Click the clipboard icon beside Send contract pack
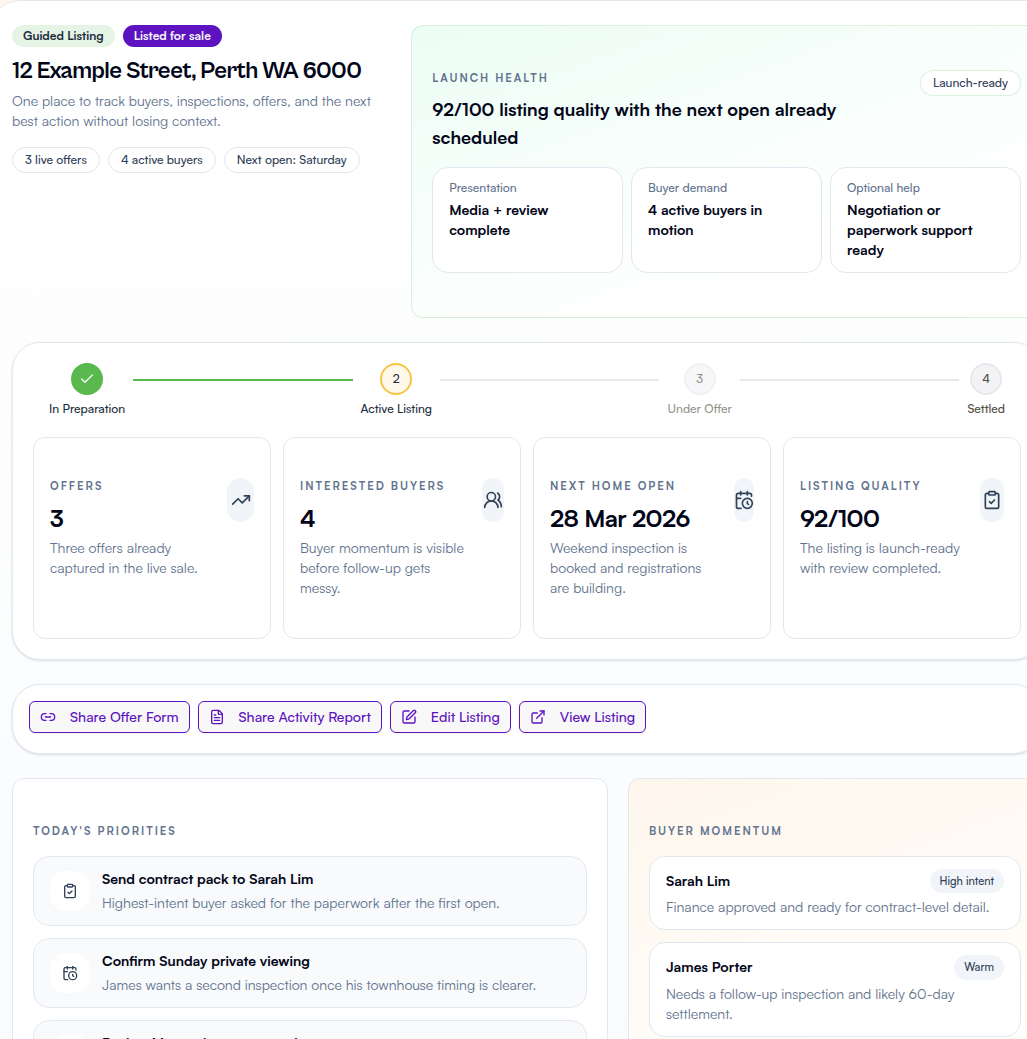Viewport: 1027px width, 1039px height. click(x=69, y=891)
